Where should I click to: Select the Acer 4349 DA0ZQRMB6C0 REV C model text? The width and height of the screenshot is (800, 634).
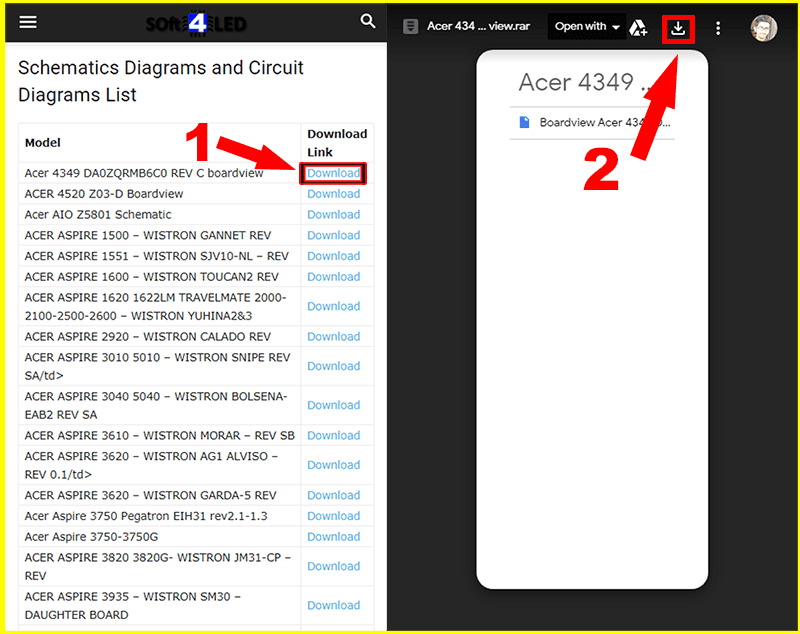144,173
